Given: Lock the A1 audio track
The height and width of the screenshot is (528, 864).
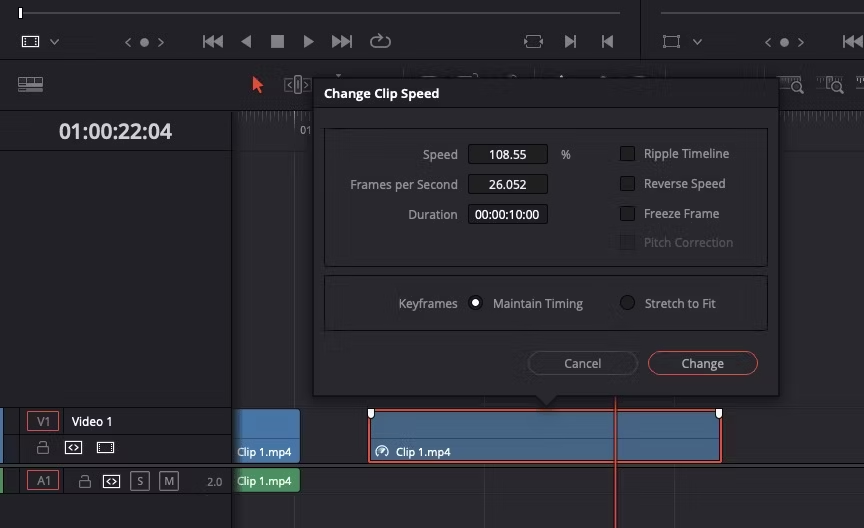Looking at the screenshot, I should 84,482.
